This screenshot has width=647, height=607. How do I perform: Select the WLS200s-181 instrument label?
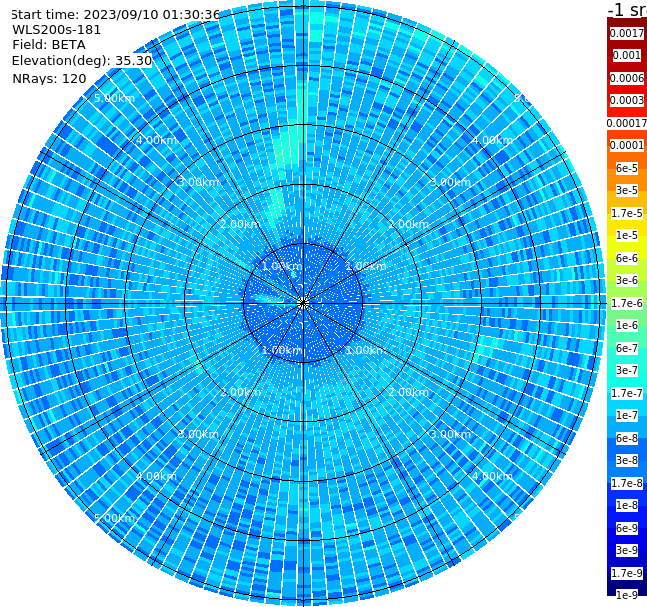click(x=57, y=30)
